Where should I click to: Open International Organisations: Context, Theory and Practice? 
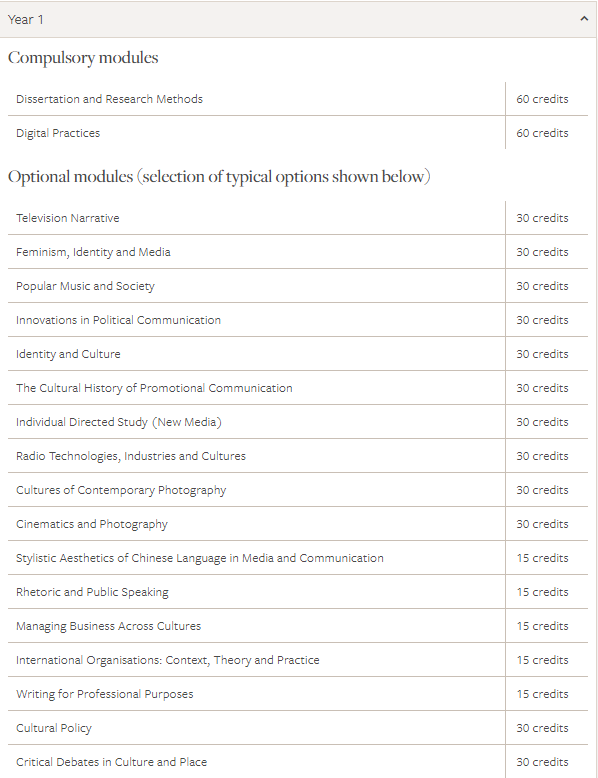pos(168,660)
